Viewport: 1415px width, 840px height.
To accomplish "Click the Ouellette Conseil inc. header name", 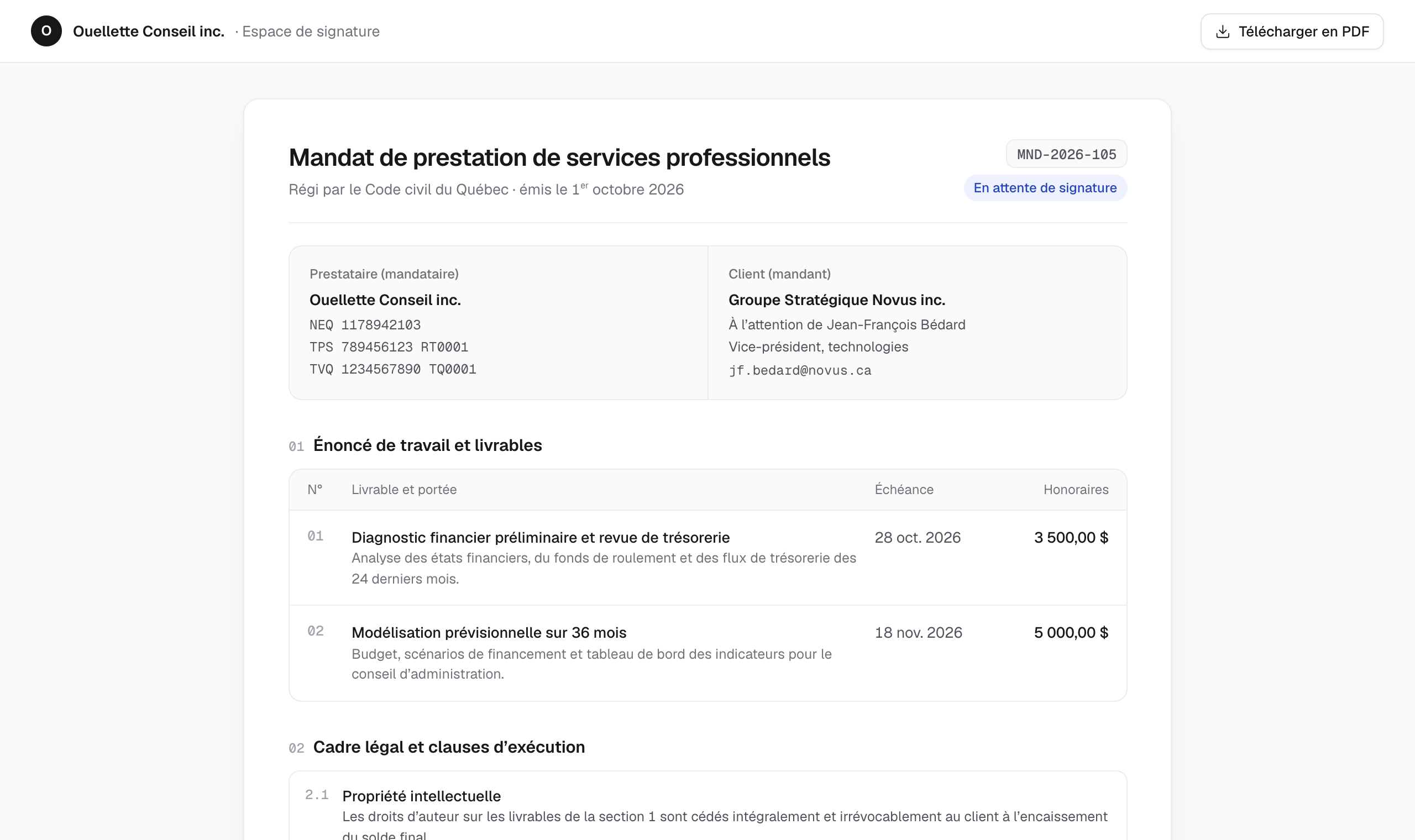I will click(x=149, y=32).
